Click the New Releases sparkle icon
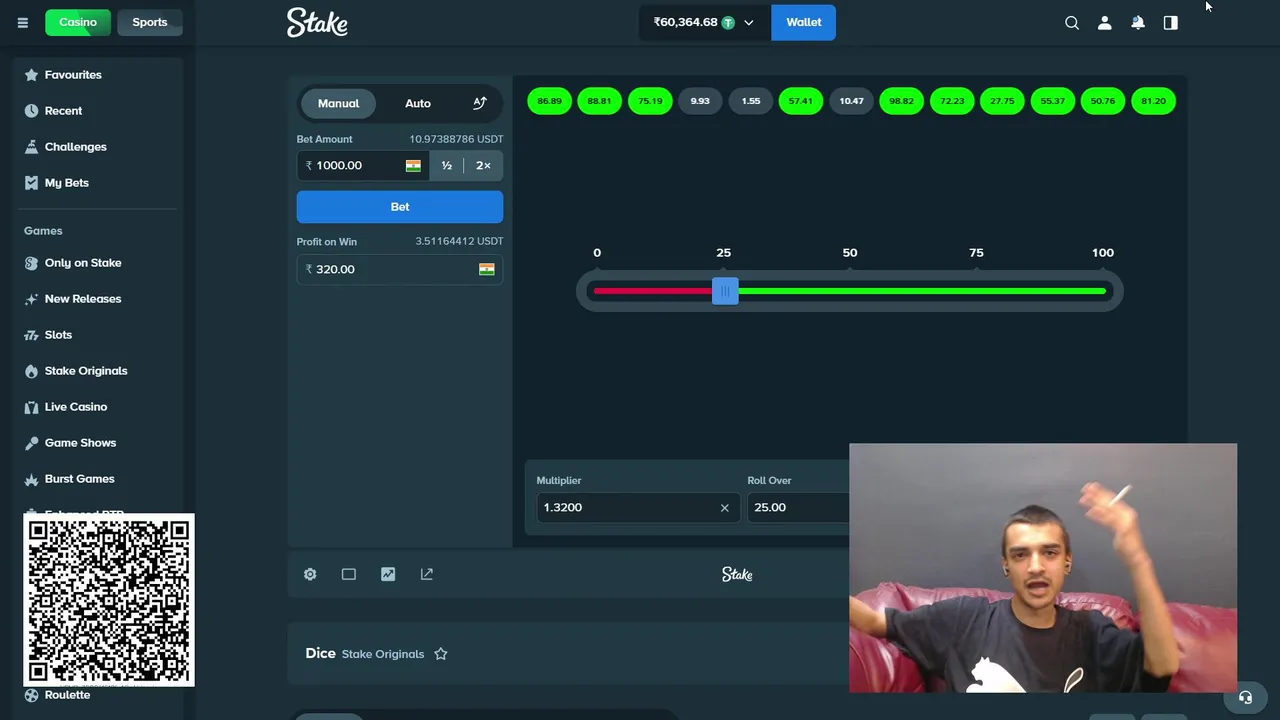The image size is (1280, 720). (31, 299)
